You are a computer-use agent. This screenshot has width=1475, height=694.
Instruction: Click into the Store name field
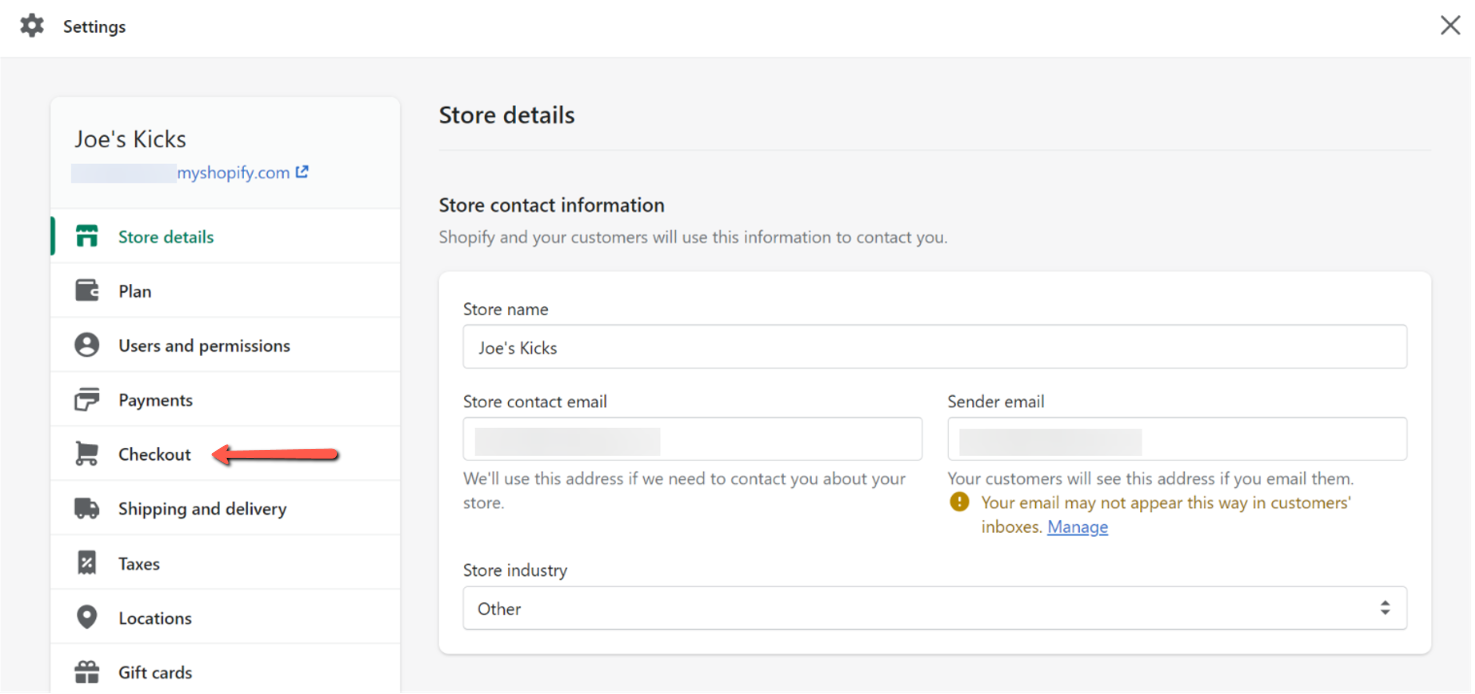pos(935,347)
